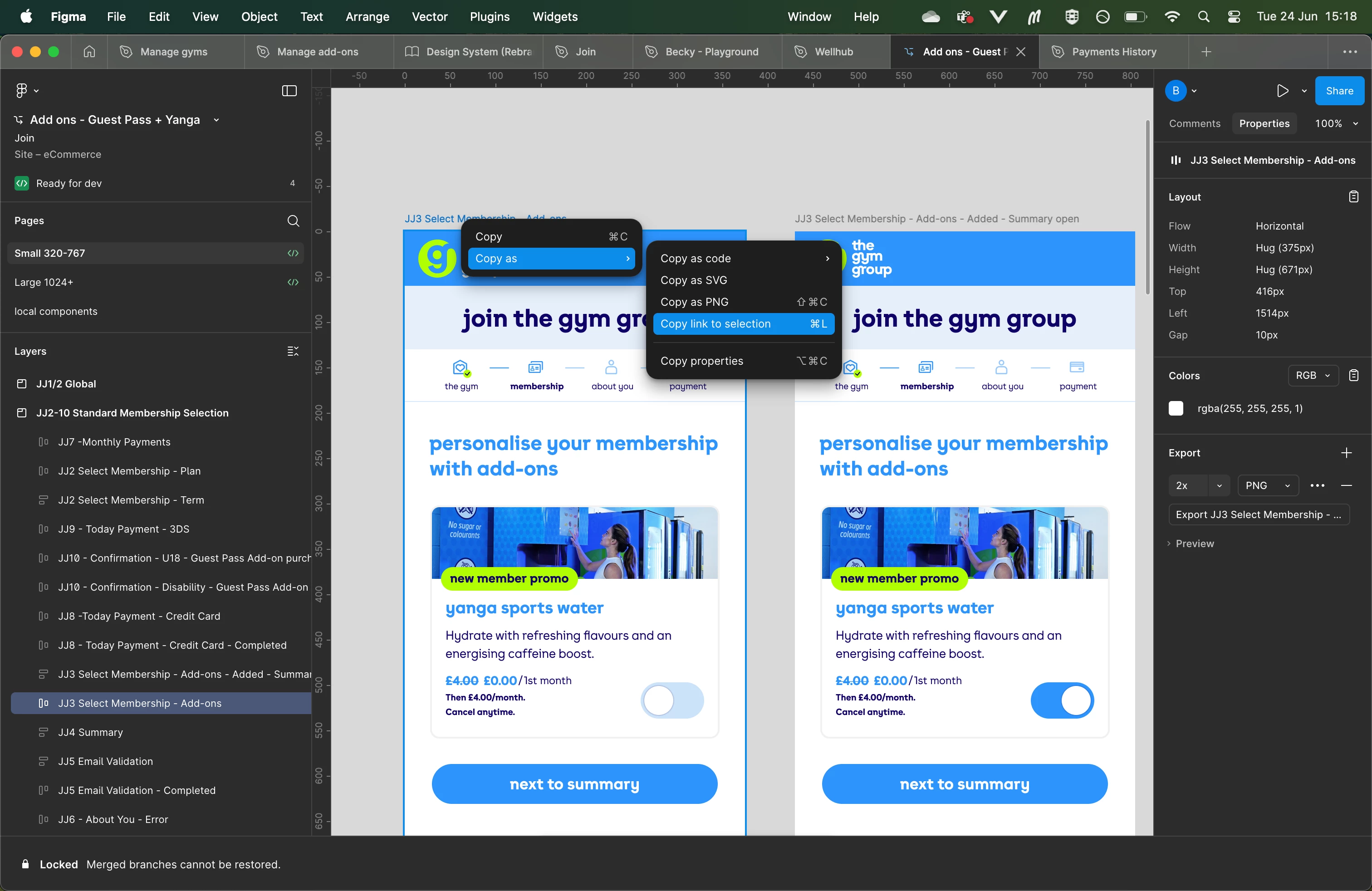Click the Share button

pyautogui.click(x=1339, y=90)
